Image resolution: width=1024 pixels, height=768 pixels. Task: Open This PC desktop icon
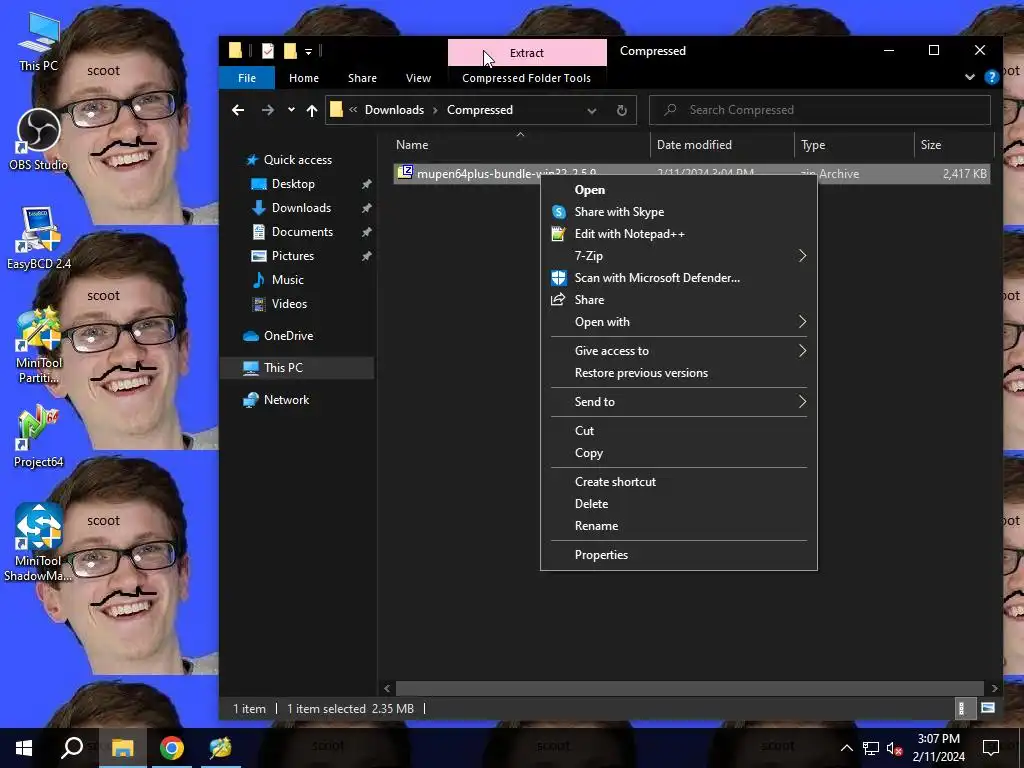pyautogui.click(x=38, y=40)
